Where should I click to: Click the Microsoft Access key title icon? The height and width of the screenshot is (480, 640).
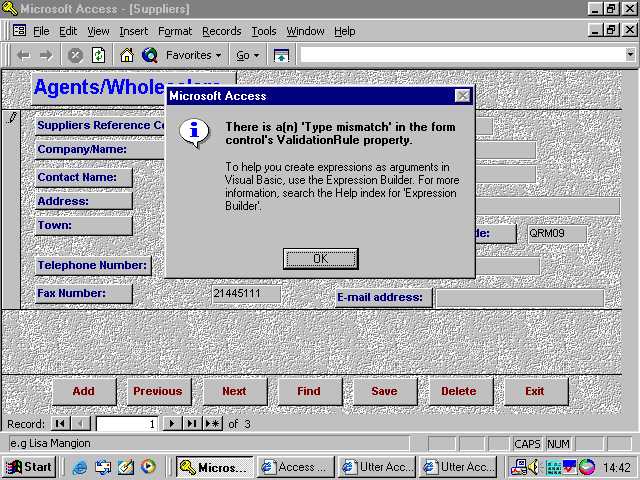[9, 8]
